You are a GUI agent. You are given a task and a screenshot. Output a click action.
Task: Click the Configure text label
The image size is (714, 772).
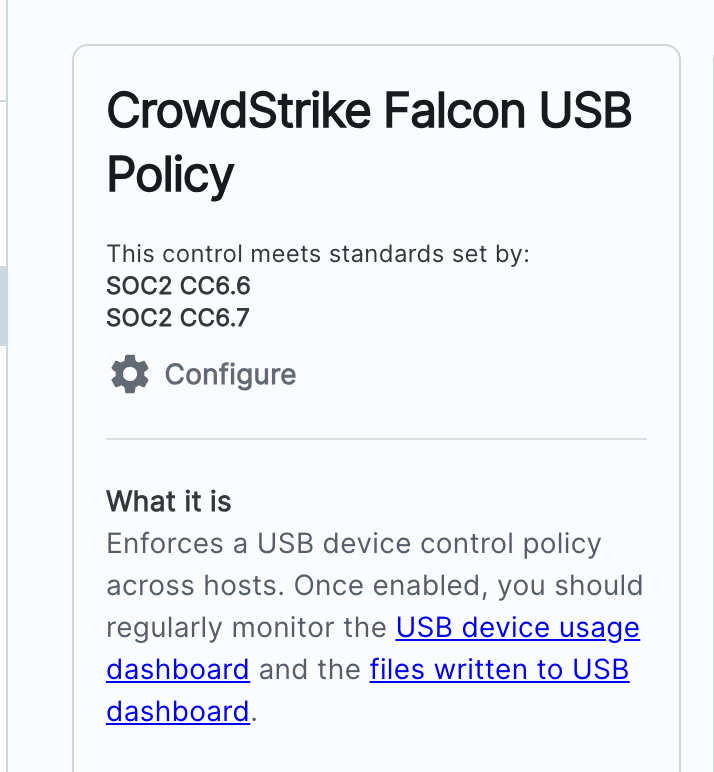[230, 375]
